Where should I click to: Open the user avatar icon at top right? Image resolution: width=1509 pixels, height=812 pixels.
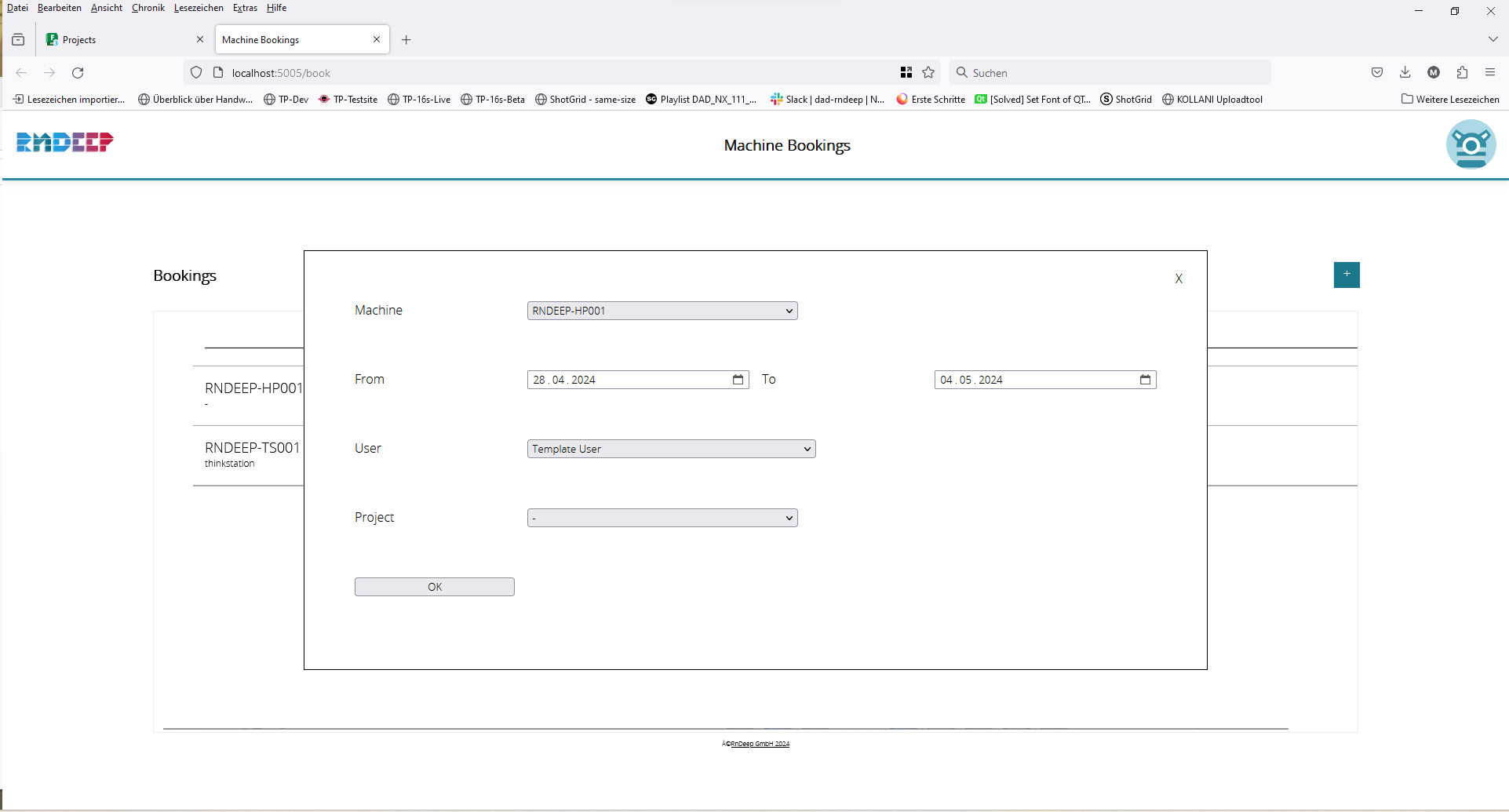(x=1470, y=144)
